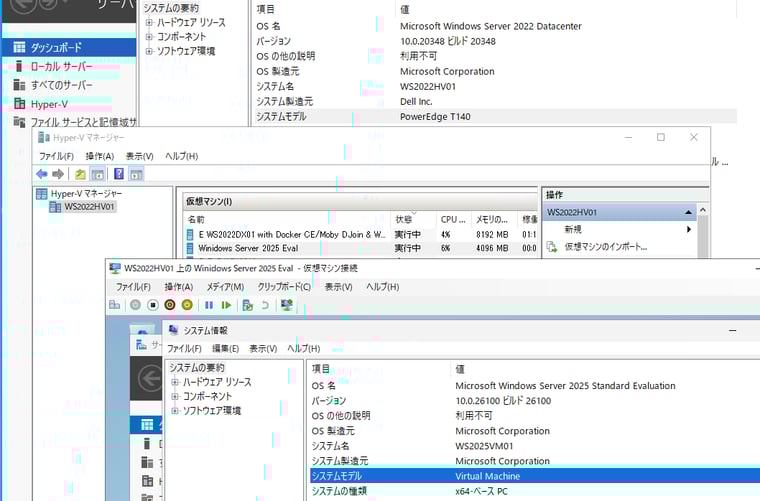This screenshot has width=760, height=501.
Task: Open 操作(A) menu in Hyper-V Manager
Action: coord(99,156)
